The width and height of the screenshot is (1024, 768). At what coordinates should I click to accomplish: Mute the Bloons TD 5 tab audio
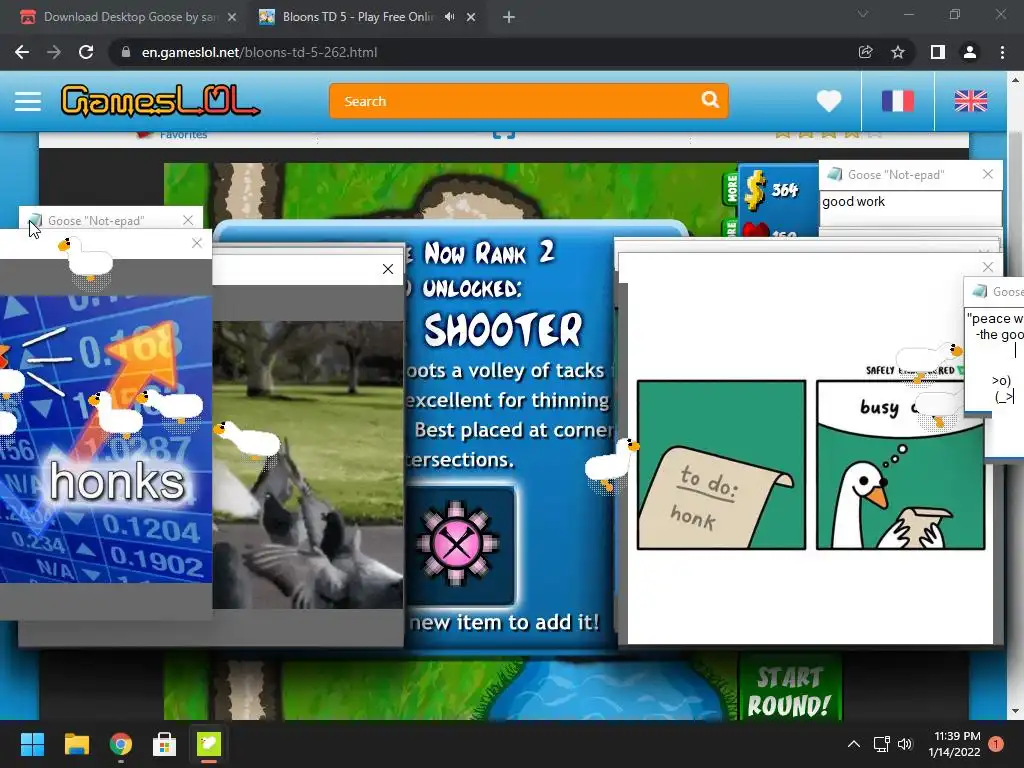449,17
